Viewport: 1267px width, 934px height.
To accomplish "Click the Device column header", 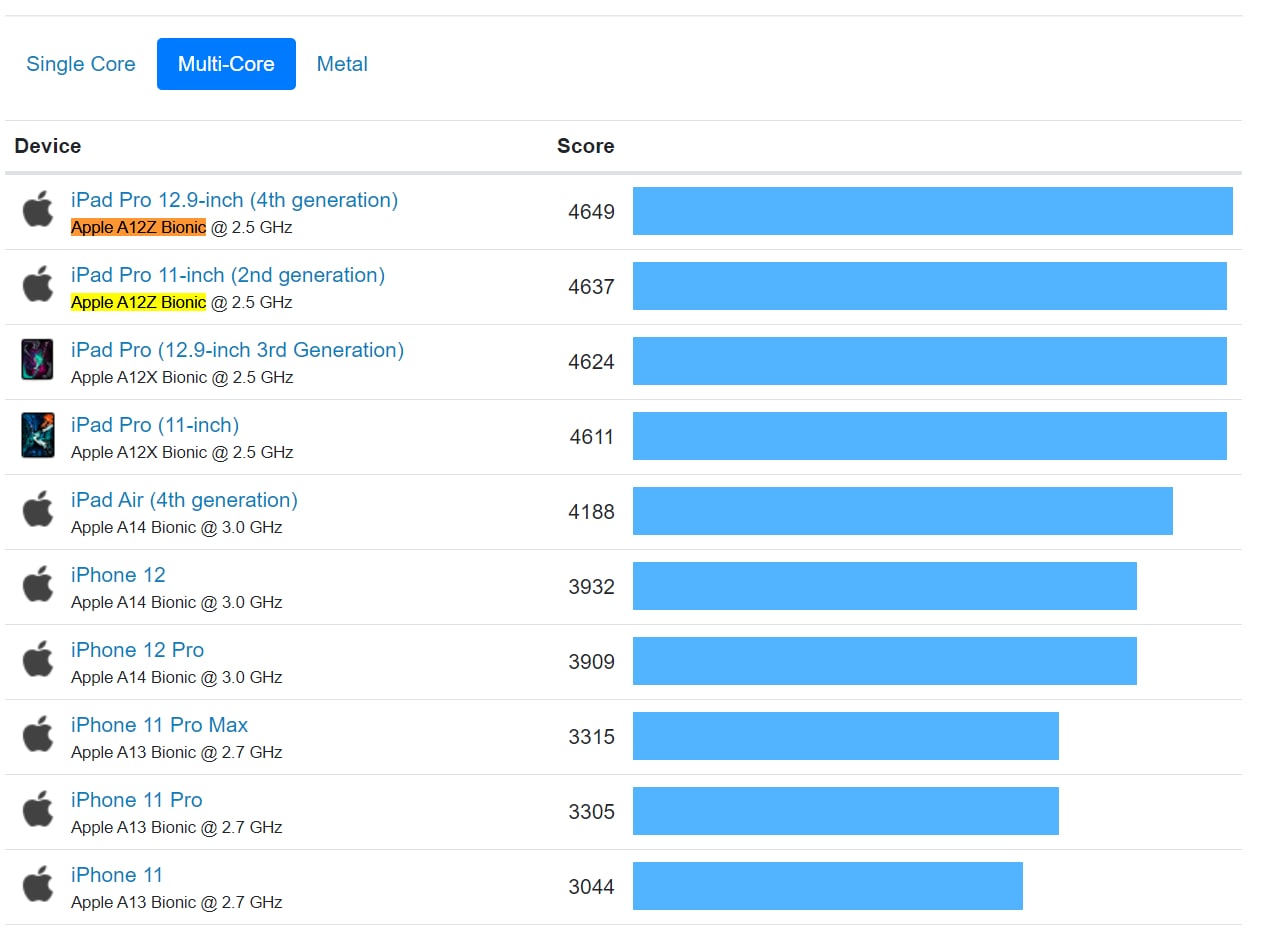I will [48, 146].
